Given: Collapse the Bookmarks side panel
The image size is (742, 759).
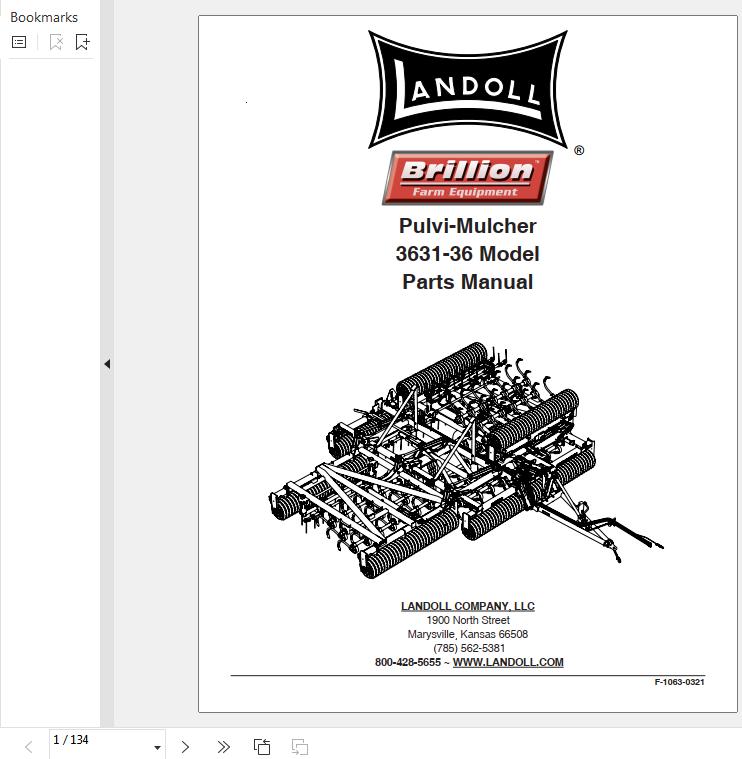Looking at the screenshot, I should point(107,364).
